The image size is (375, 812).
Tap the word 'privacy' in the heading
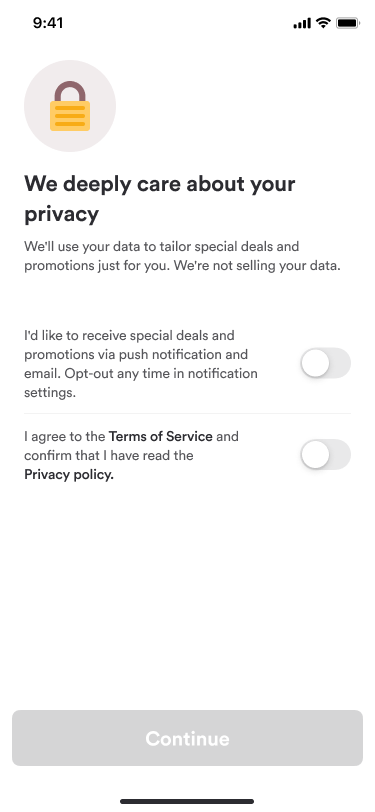click(x=61, y=214)
